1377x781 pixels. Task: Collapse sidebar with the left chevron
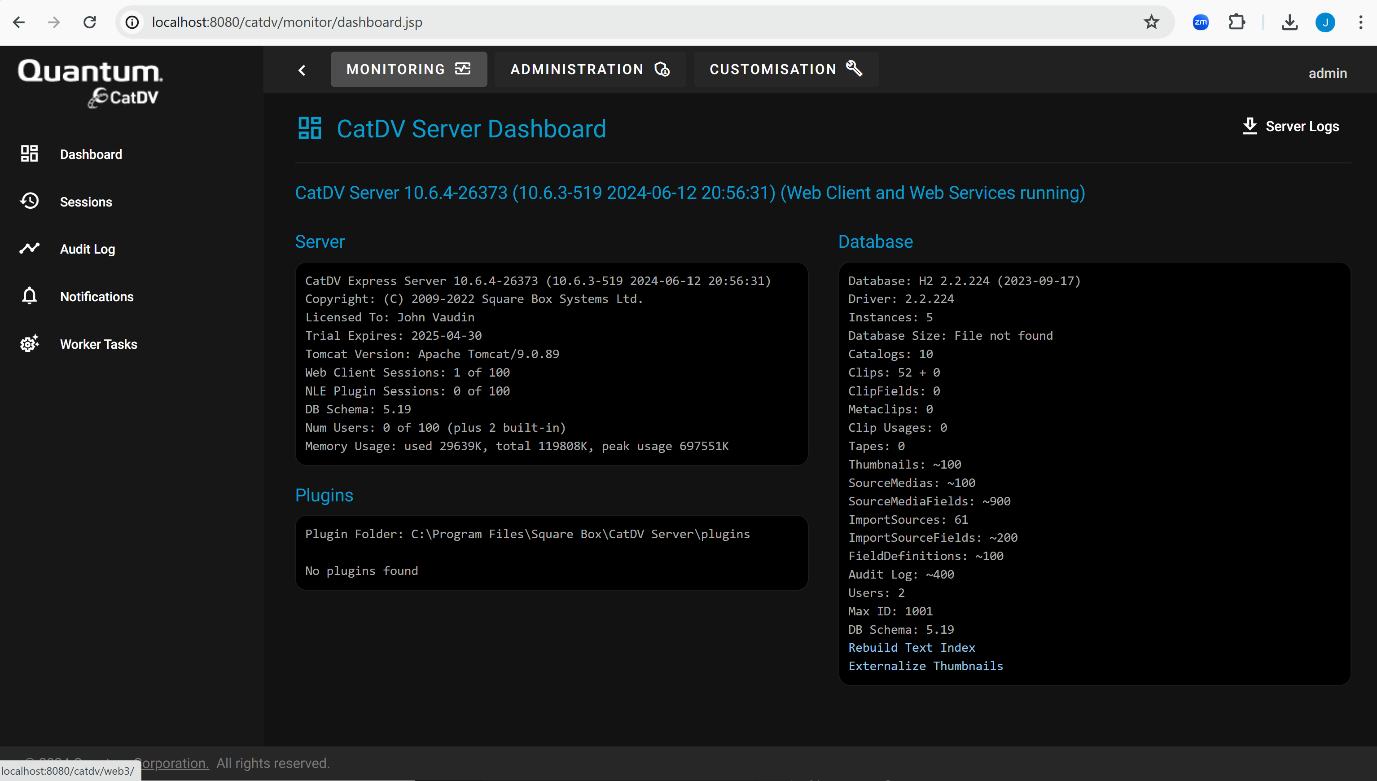click(302, 70)
